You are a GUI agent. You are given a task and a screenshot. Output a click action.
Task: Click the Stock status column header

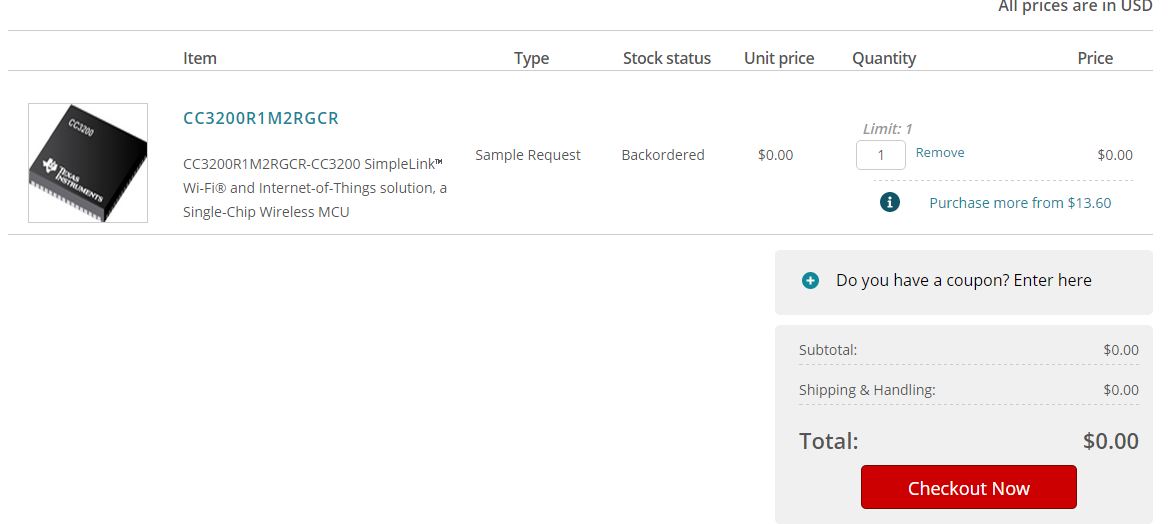(x=666, y=58)
